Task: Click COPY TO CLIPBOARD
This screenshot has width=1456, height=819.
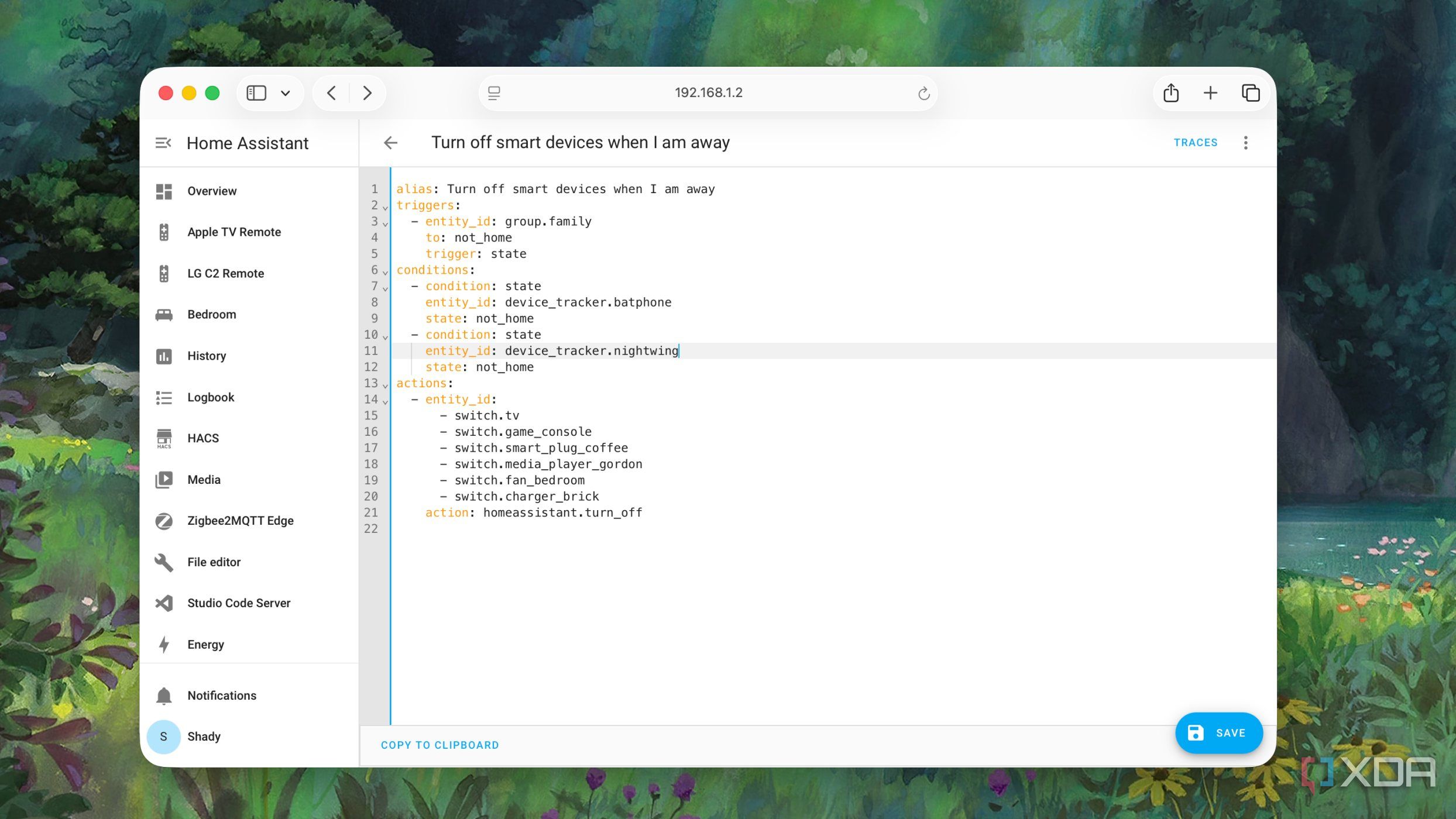Action: [x=439, y=745]
